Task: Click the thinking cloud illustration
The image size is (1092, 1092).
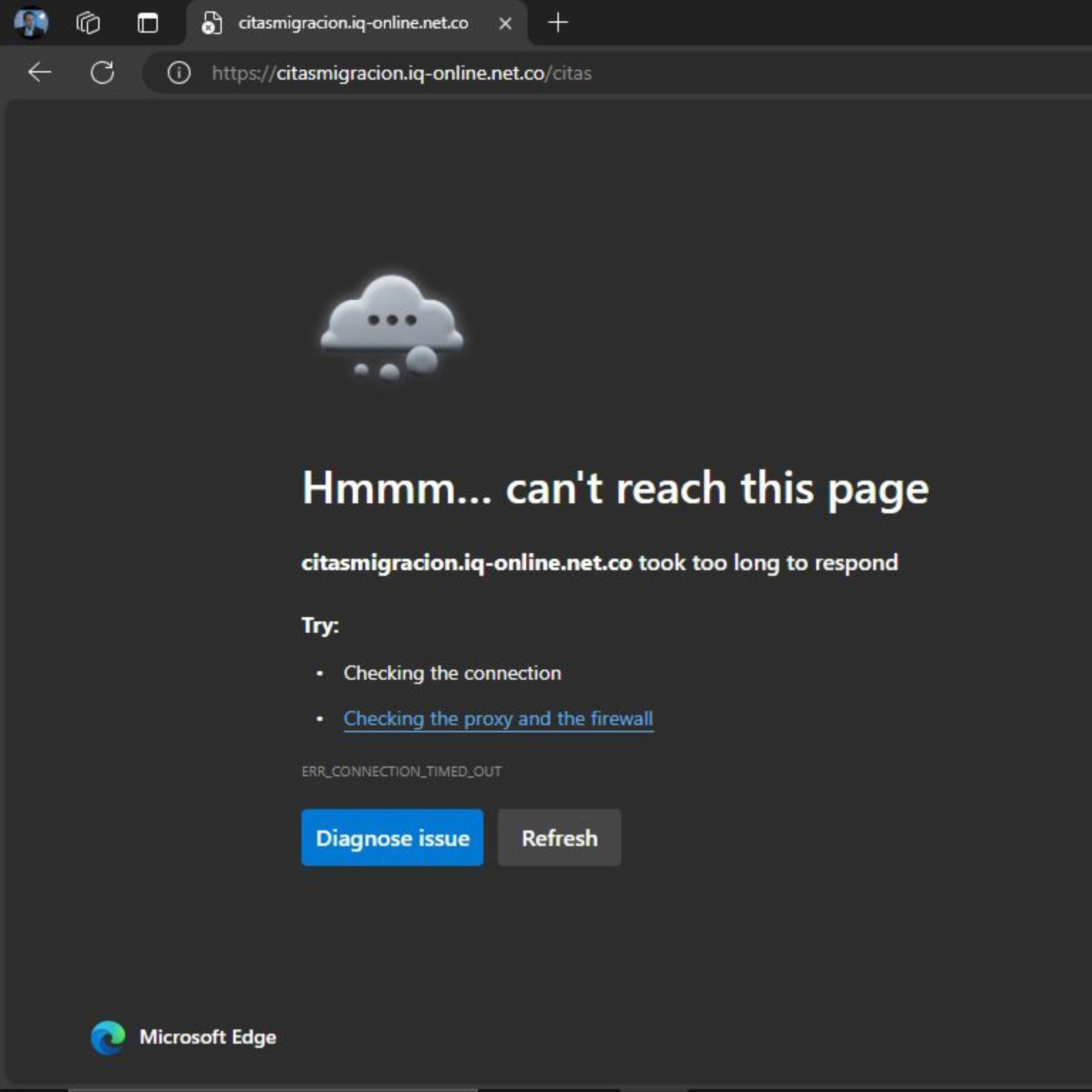Action: (x=392, y=328)
